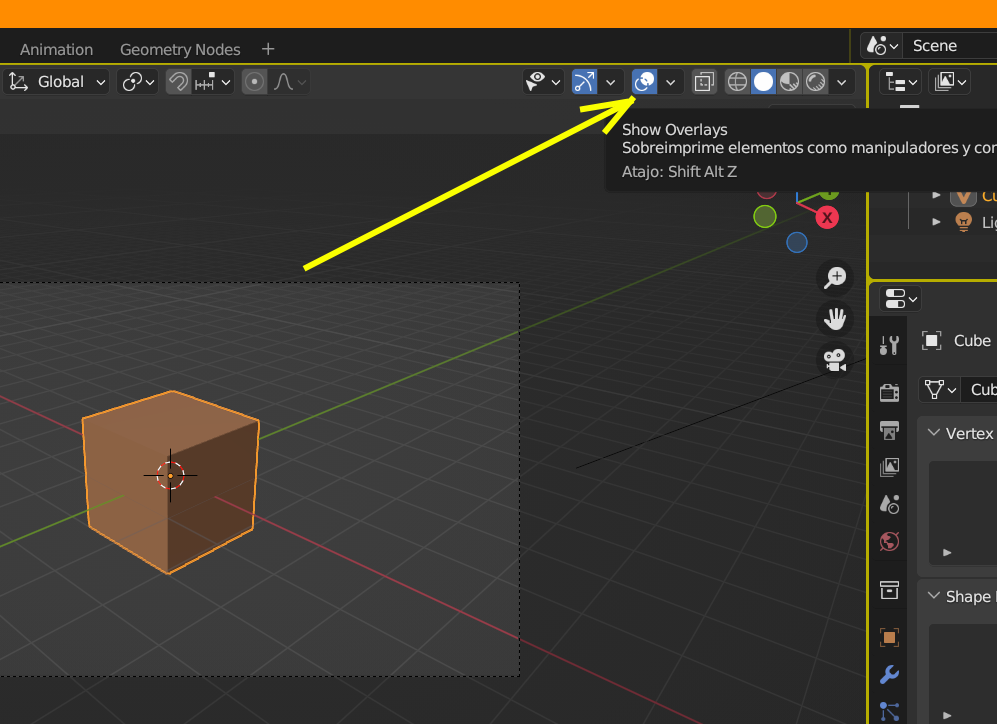Click the zoom magnifier viewport icon
Viewport: 997px width, 724px height.
coord(834,278)
